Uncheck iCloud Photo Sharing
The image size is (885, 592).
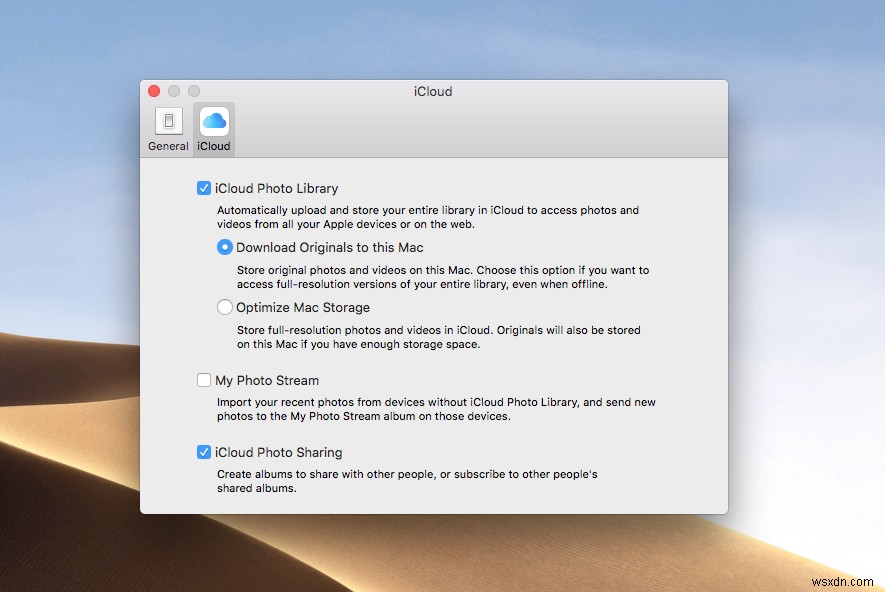click(203, 452)
